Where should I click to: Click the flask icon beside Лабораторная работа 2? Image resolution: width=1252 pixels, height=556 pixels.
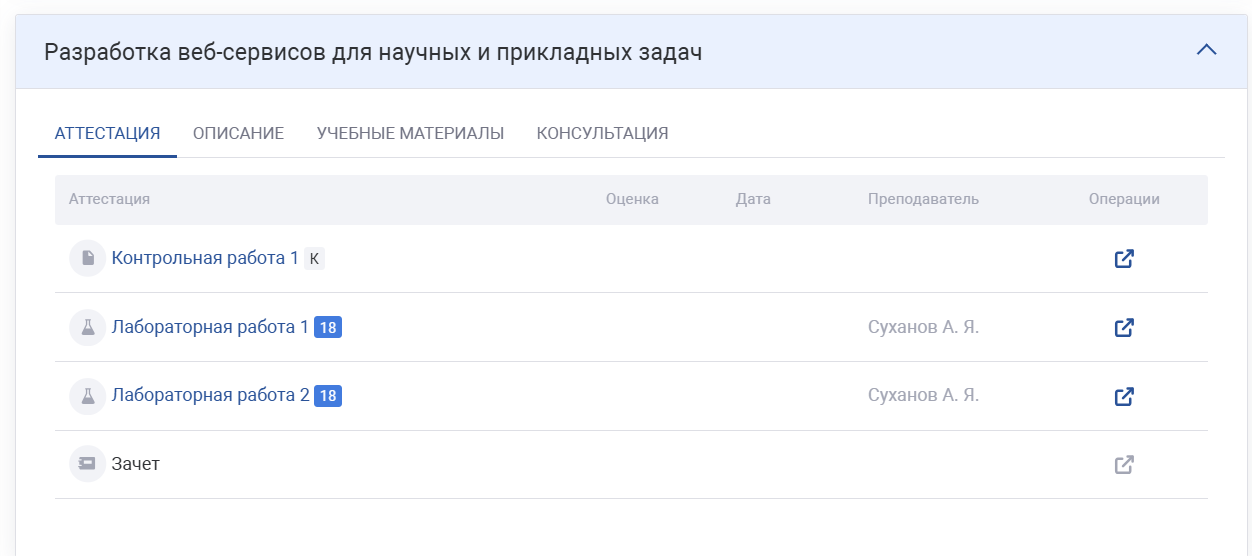coord(88,397)
